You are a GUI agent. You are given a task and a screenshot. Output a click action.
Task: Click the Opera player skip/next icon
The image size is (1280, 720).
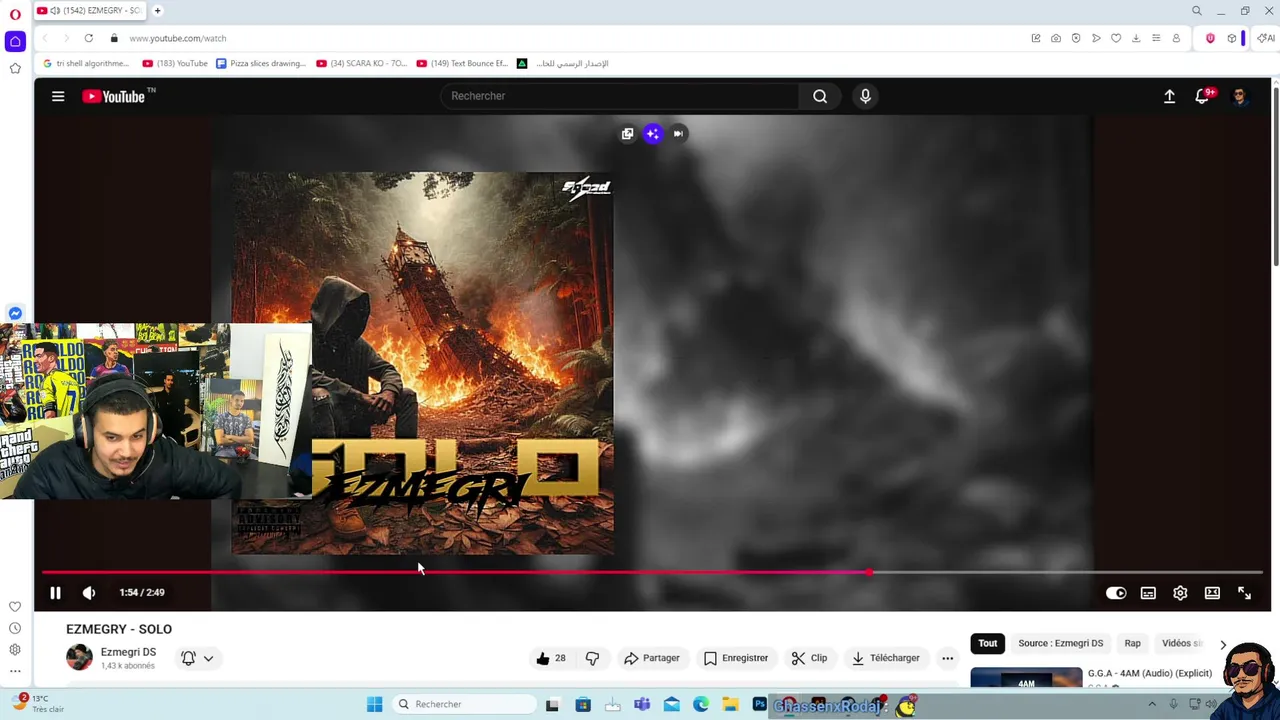(678, 133)
